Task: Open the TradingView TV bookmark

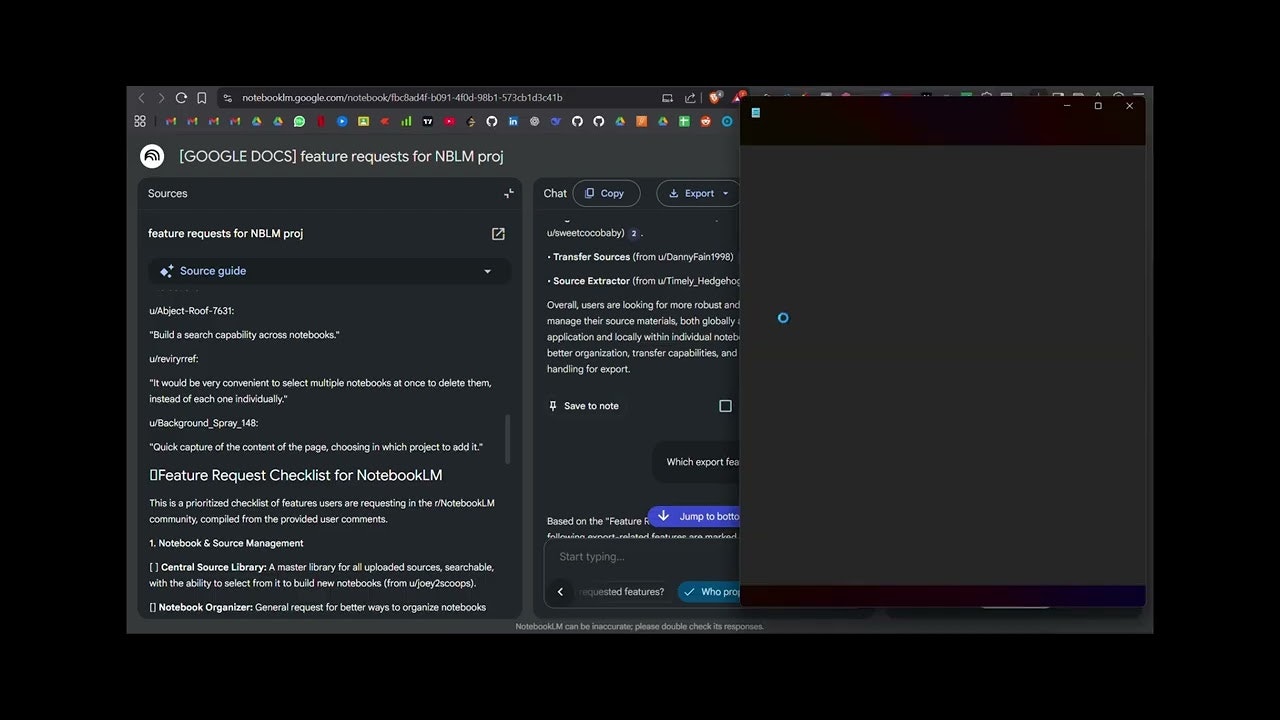Action: pyautogui.click(x=428, y=121)
